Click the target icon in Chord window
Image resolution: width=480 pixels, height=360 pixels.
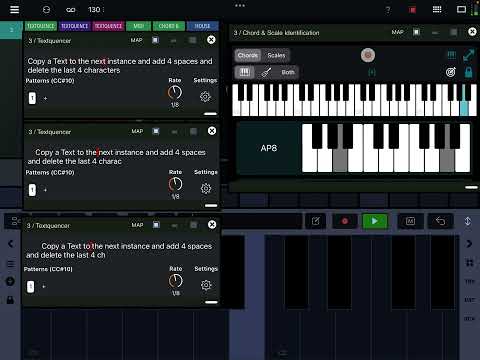pyautogui.click(x=450, y=72)
